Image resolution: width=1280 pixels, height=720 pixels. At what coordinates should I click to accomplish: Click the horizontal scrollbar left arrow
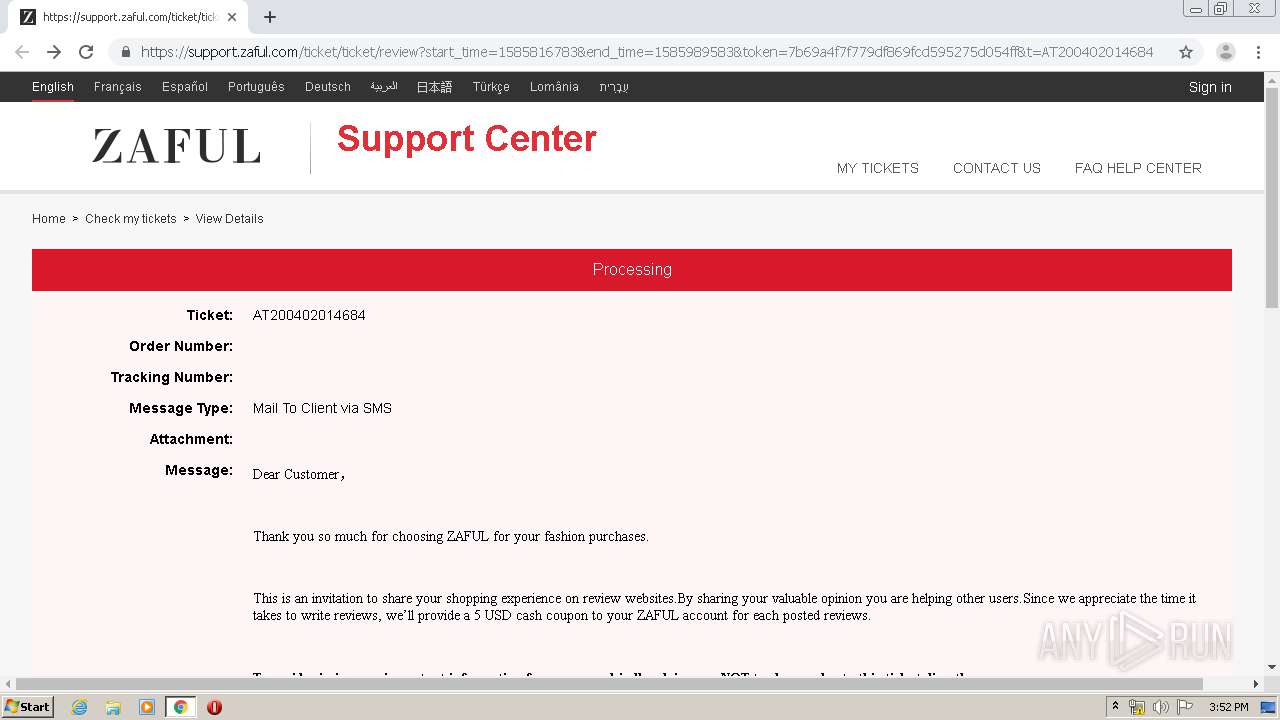(x=8, y=684)
